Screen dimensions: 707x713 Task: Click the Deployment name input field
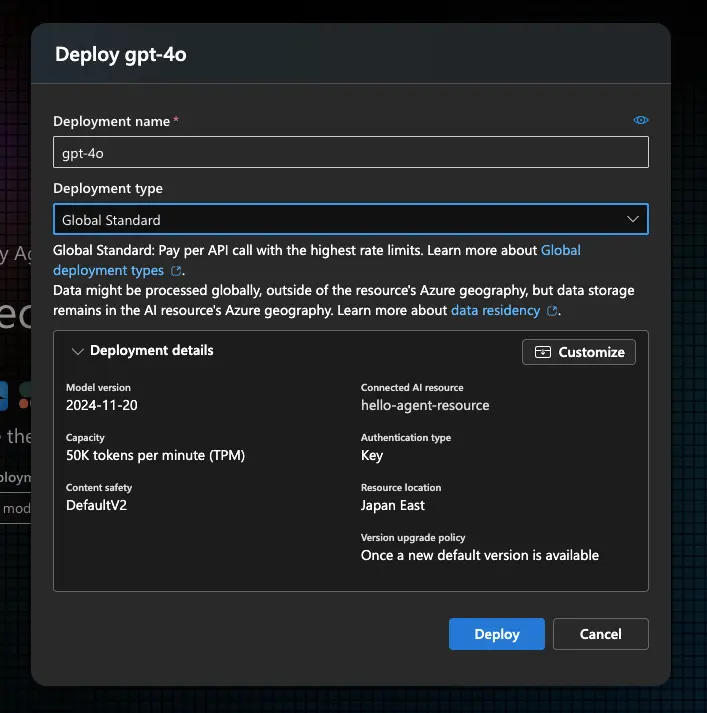tap(351, 152)
